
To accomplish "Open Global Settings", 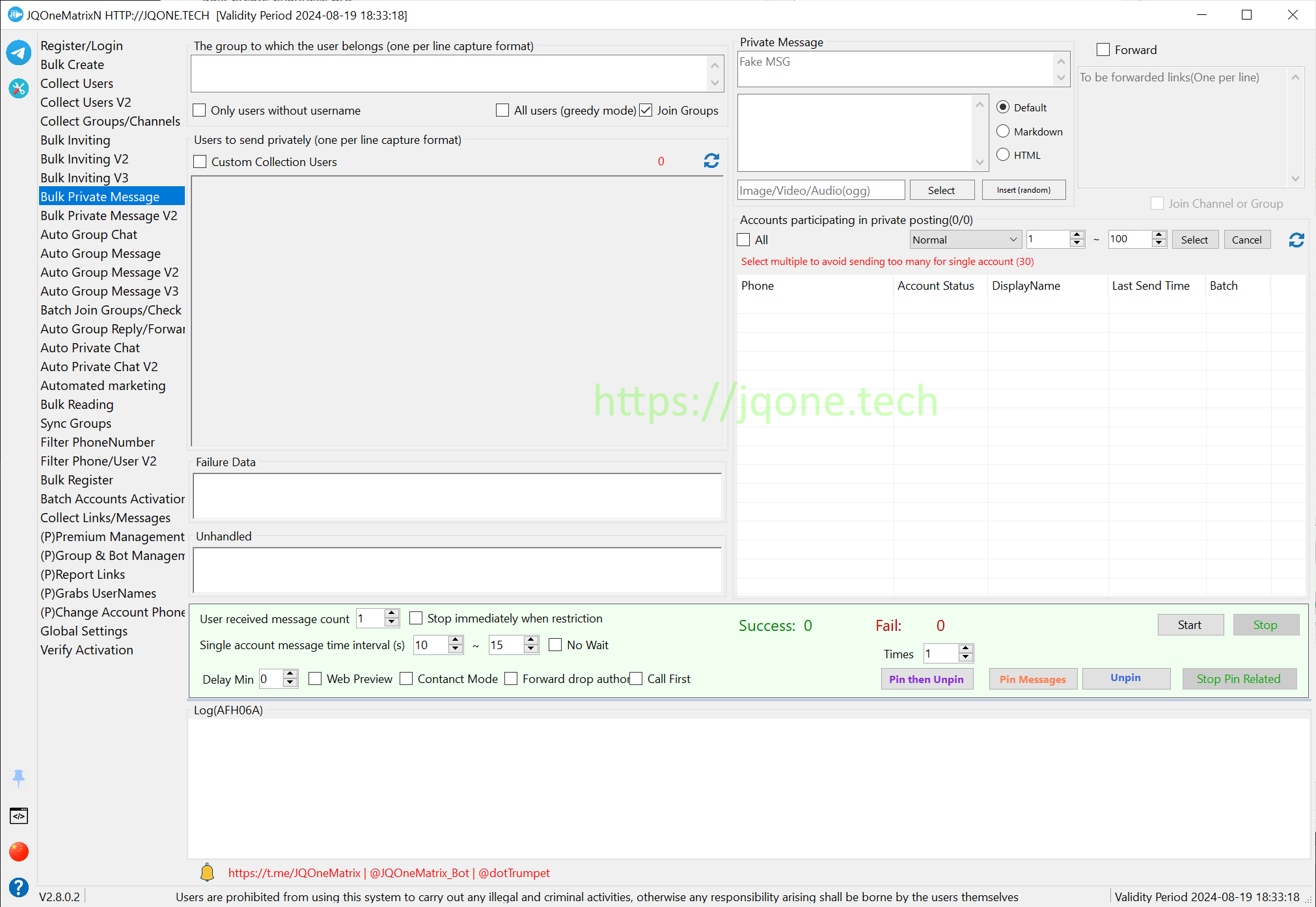I will 84,631.
